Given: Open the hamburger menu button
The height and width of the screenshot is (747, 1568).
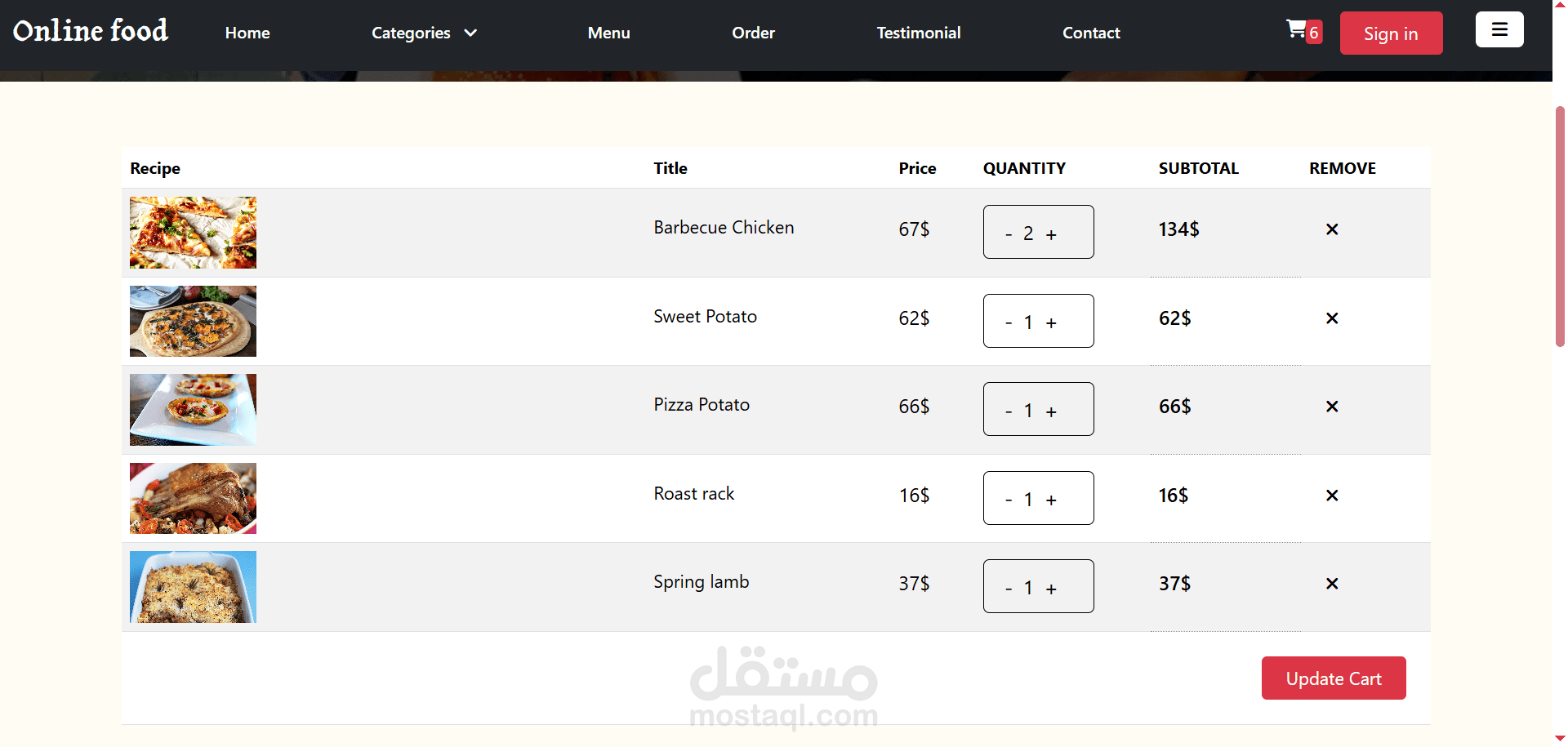Looking at the screenshot, I should (1499, 30).
